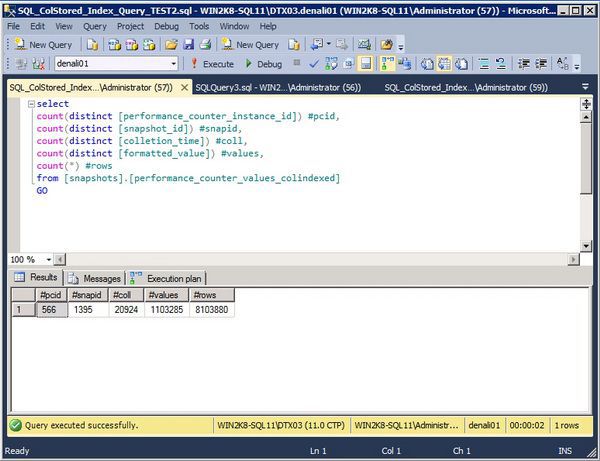Open an Analysis Services DMX Query
The height and width of the screenshot is (461, 600).
coord(132,45)
